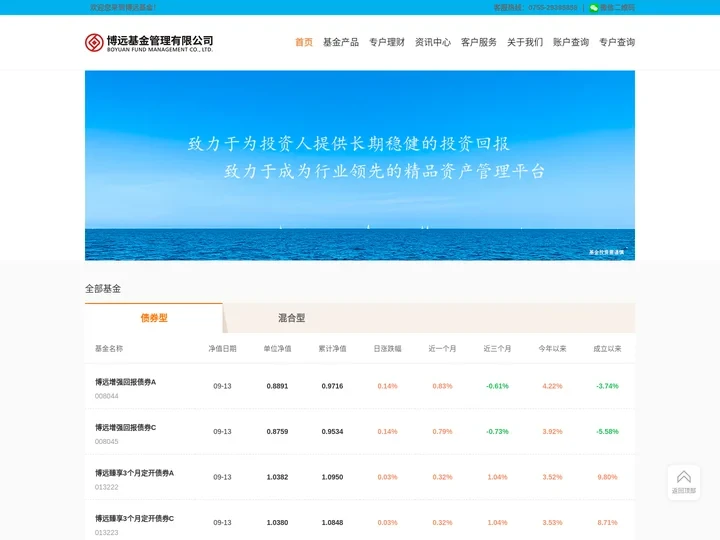Open the WeChat QR code icon
The image size is (720, 540).
[594, 8]
